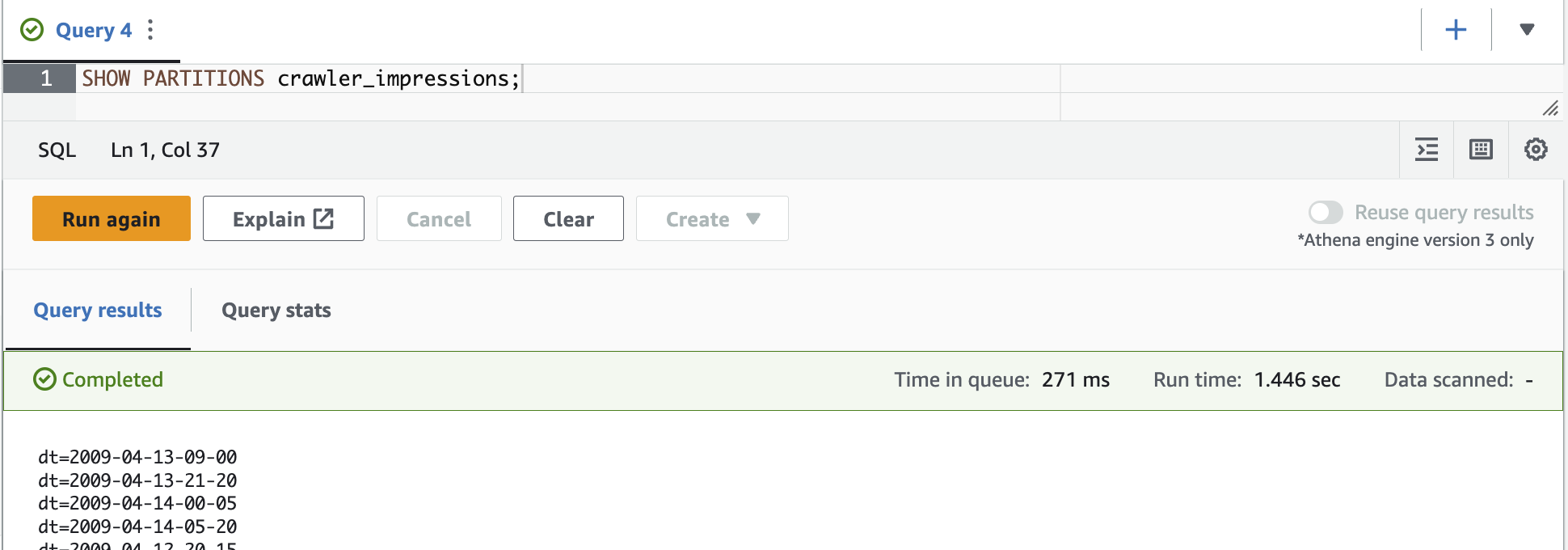Select the Query 4 editor tab

tap(94, 31)
